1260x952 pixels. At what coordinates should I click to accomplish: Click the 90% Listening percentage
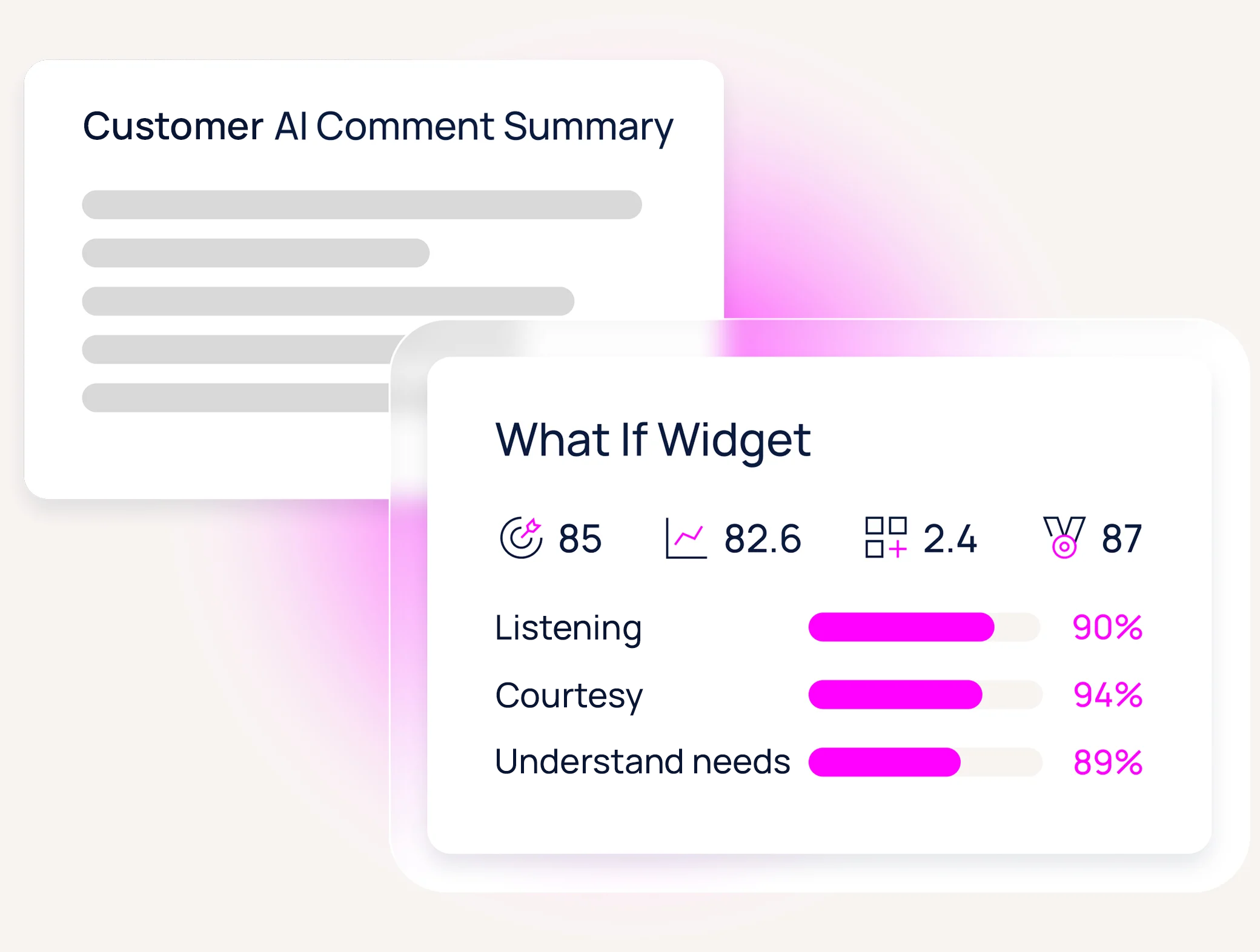(x=1107, y=627)
